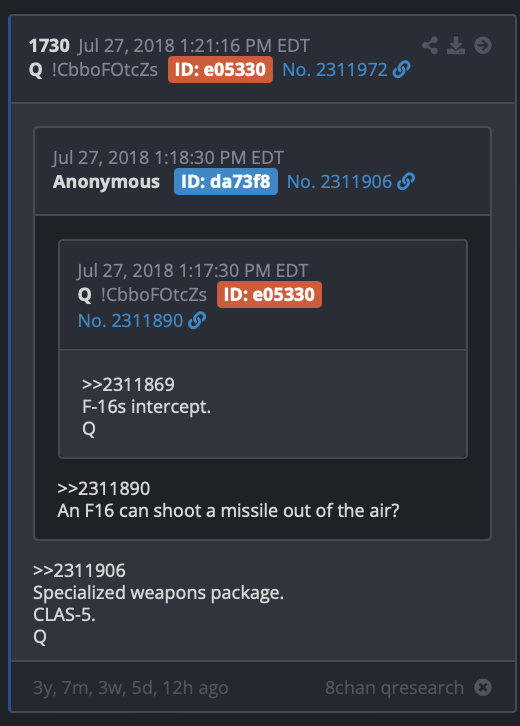Click chain link icon next to No. 2311972

tap(401, 69)
